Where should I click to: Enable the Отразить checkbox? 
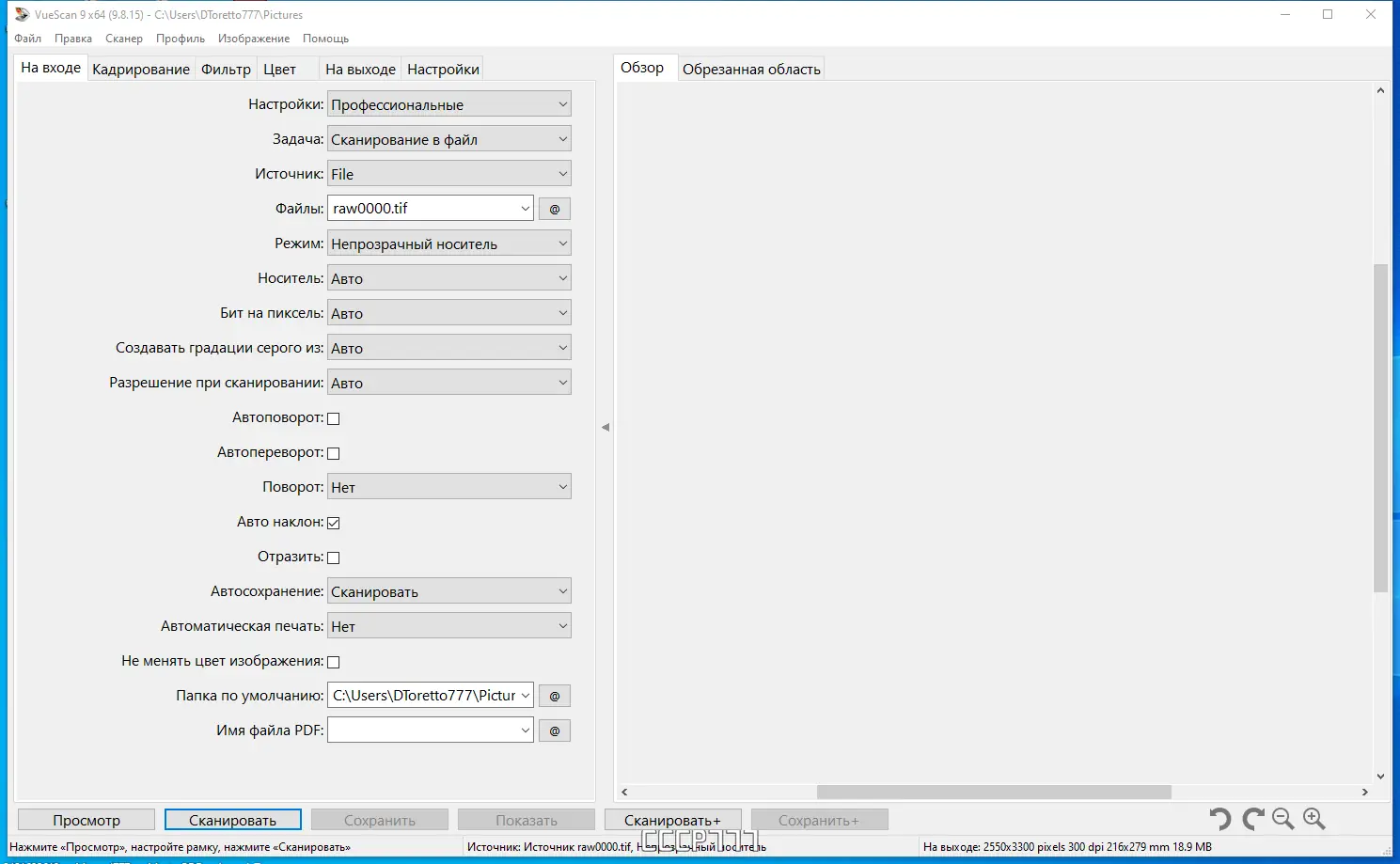(333, 558)
